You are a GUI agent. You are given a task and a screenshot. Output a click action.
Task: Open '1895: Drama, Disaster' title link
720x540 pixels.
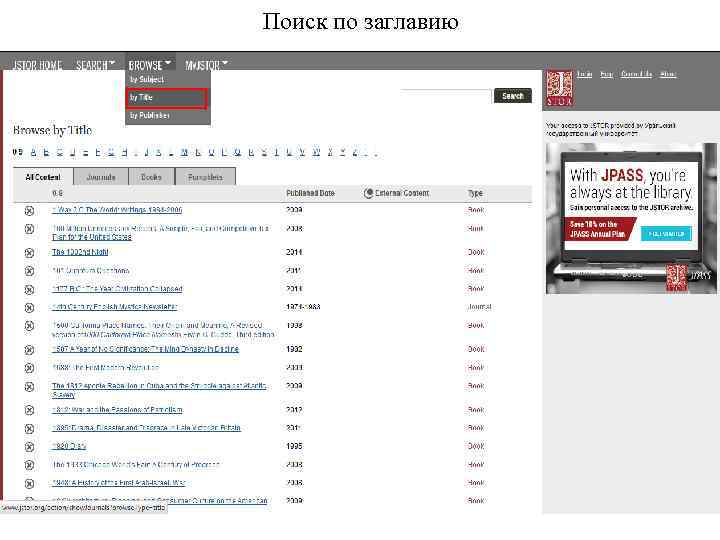pyautogui.click(x=146, y=428)
